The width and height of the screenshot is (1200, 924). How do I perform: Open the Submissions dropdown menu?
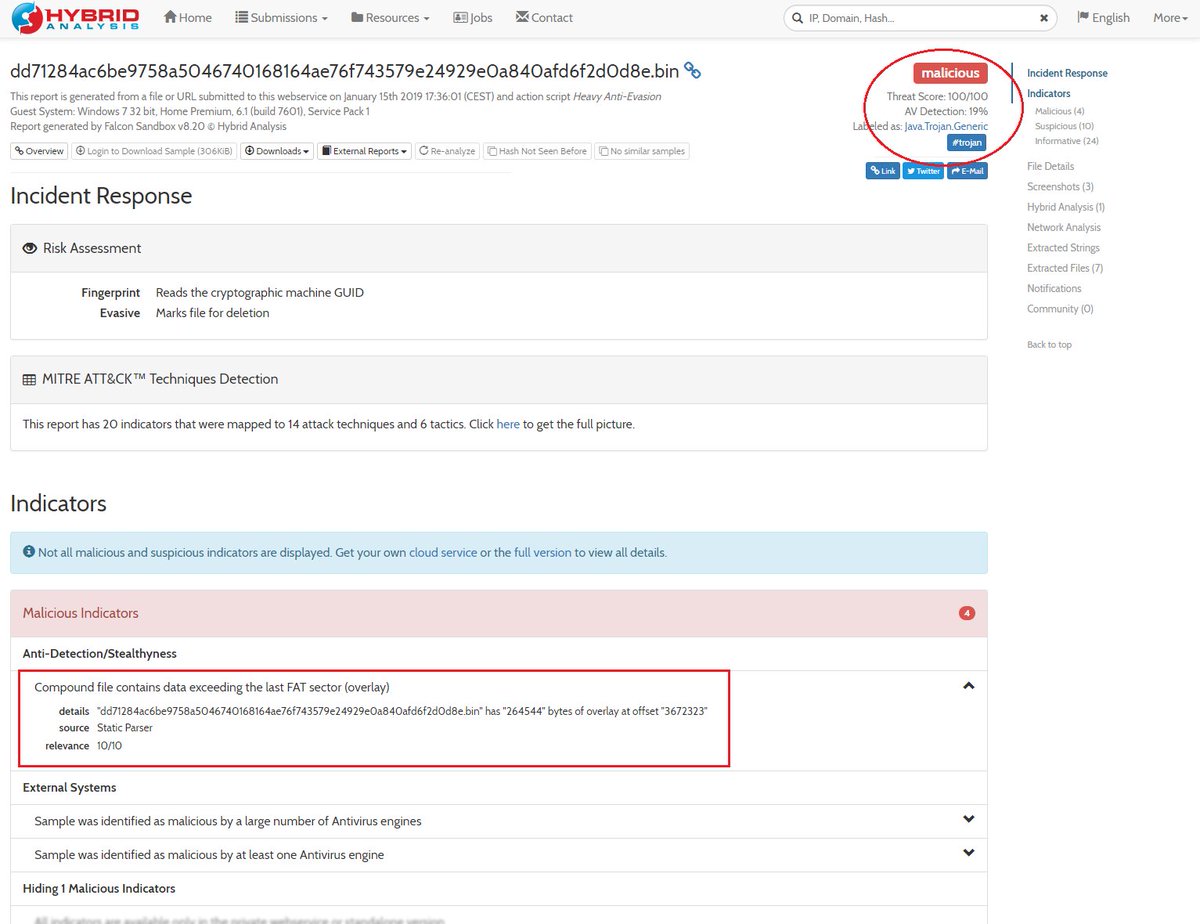[282, 18]
